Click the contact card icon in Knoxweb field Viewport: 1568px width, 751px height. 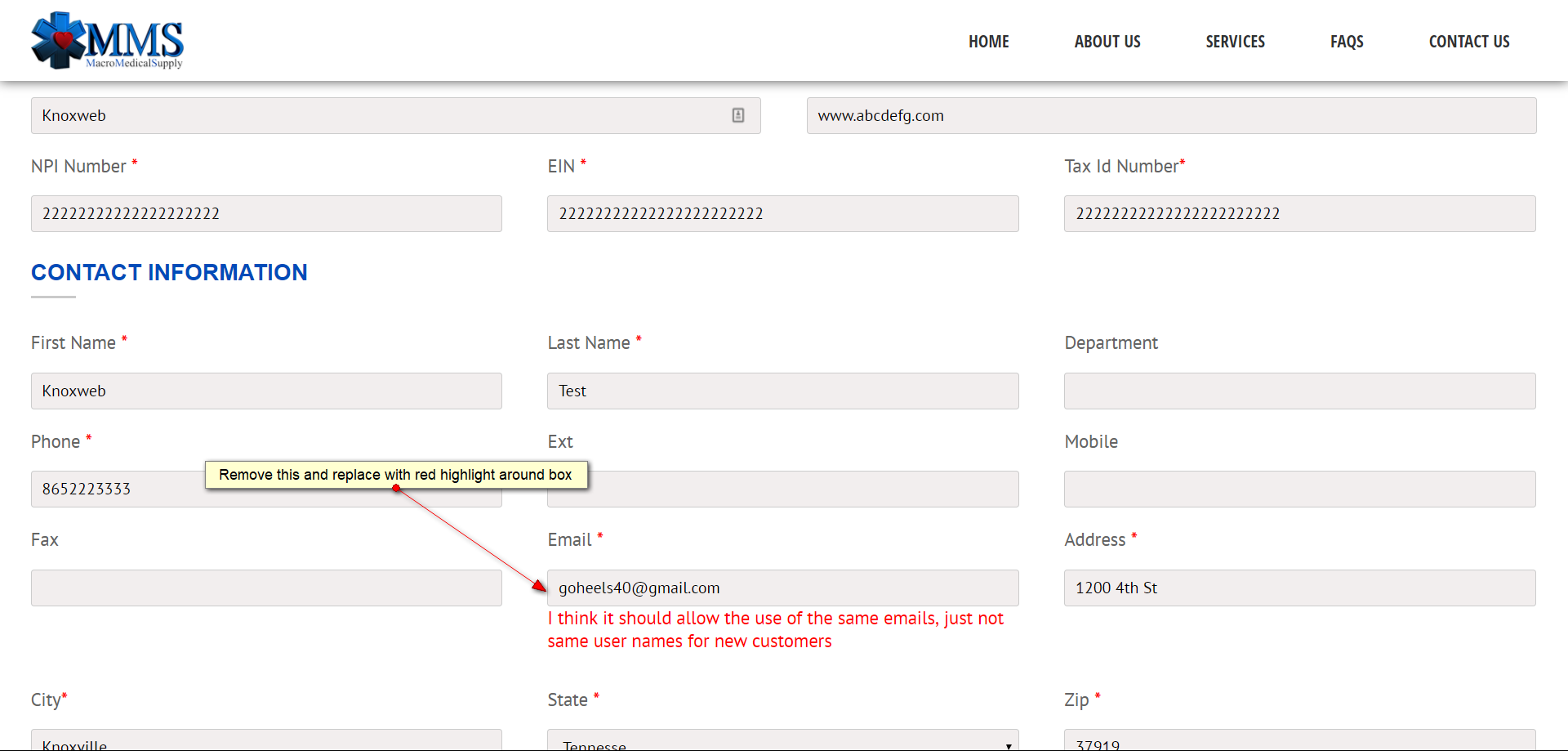coord(737,115)
